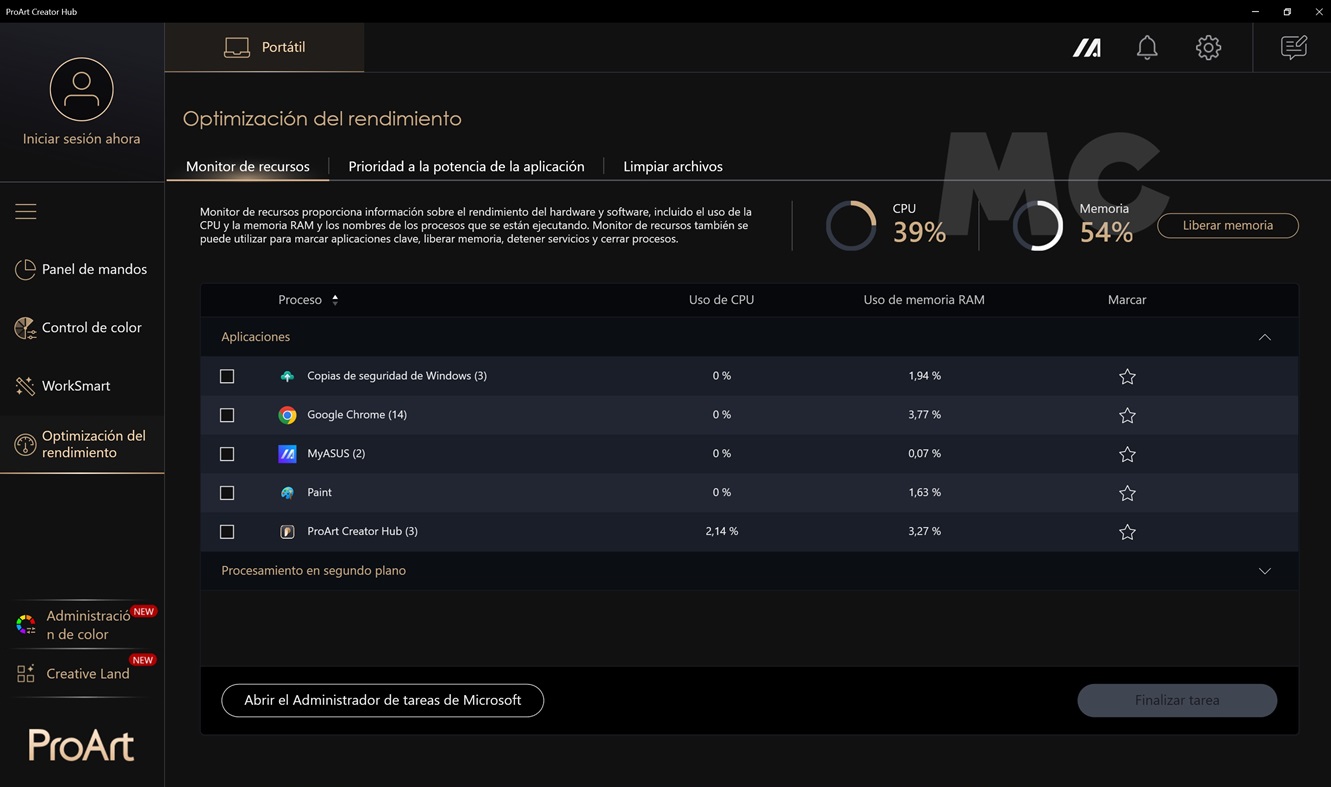Open Prioridad a la potencia de la aplicación tab
This screenshot has height=787, width=1331.
[466, 166]
